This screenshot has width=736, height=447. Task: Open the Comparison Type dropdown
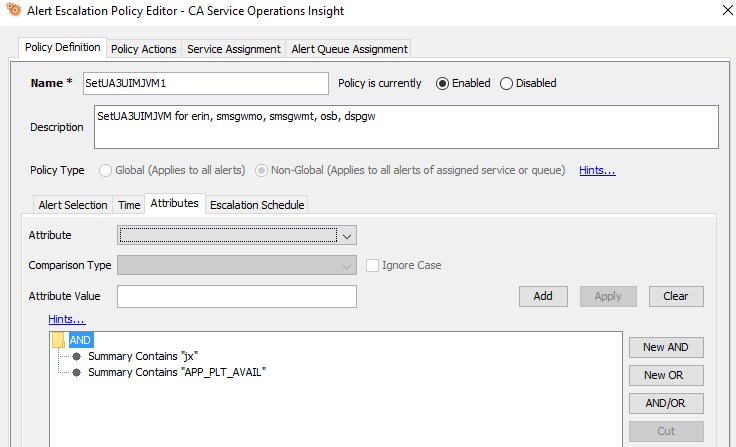237,265
